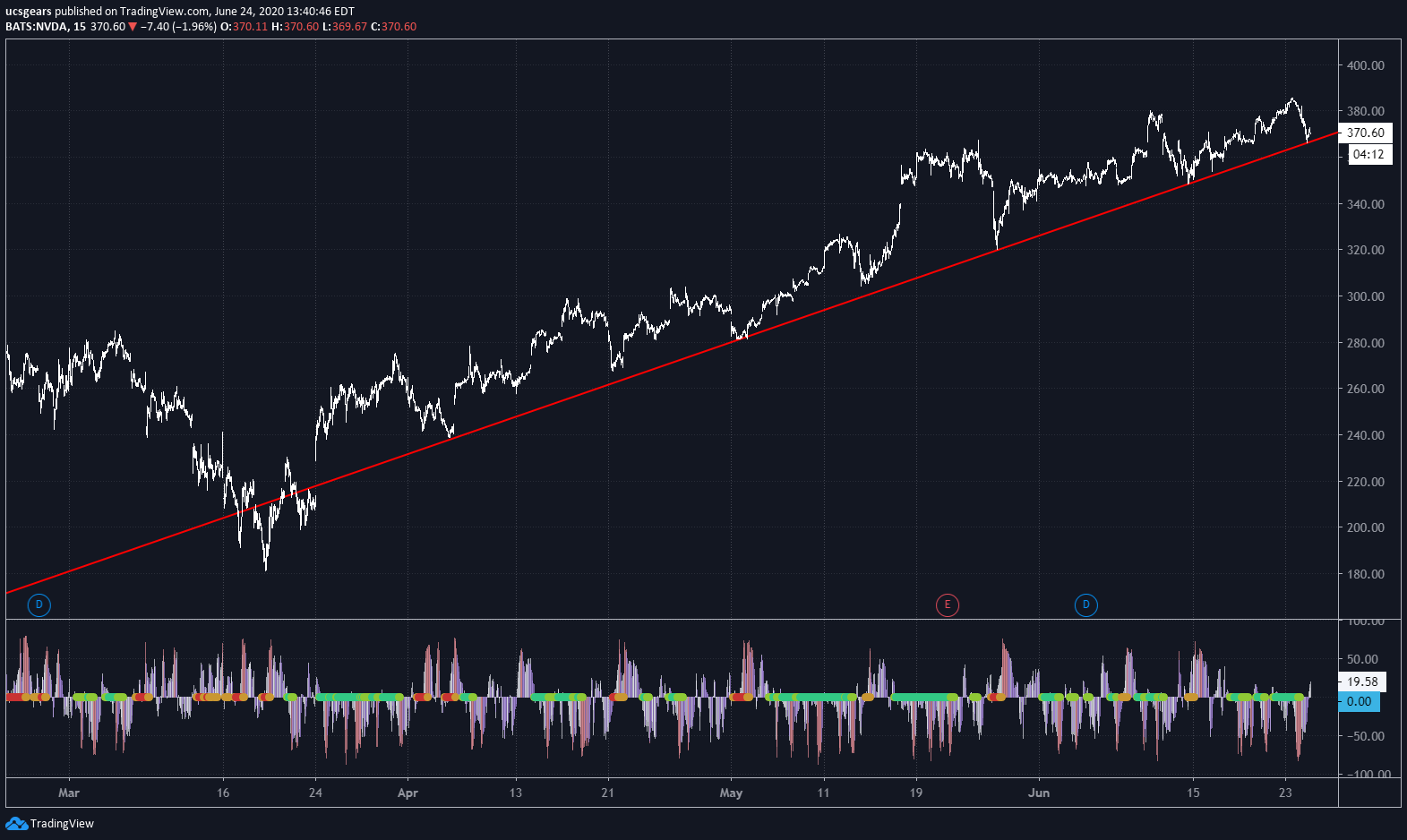Image resolution: width=1407 pixels, height=840 pixels.
Task: Click the 240.00 price axis label
Action: (x=1366, y=435)
